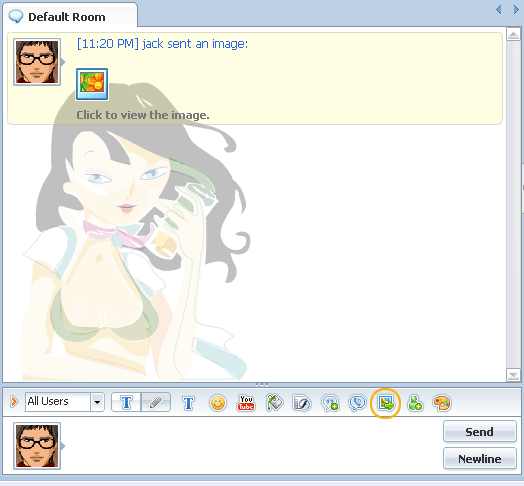Click the send image icon
Screen dimensions: 524x486
(x=386, y=403)
